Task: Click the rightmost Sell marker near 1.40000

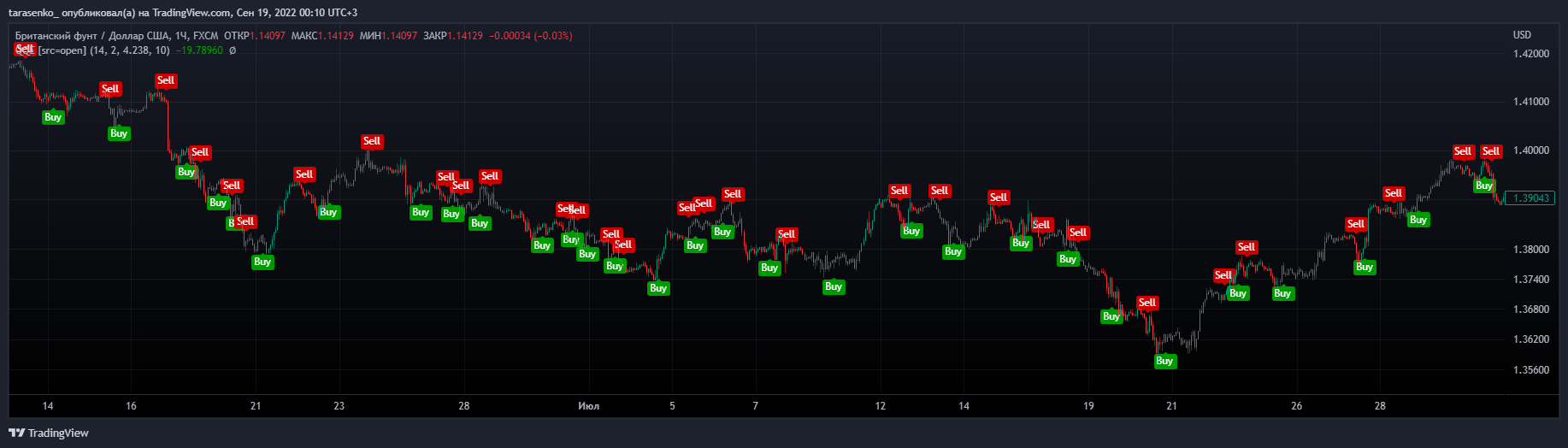Action: tap(1491, 151)
